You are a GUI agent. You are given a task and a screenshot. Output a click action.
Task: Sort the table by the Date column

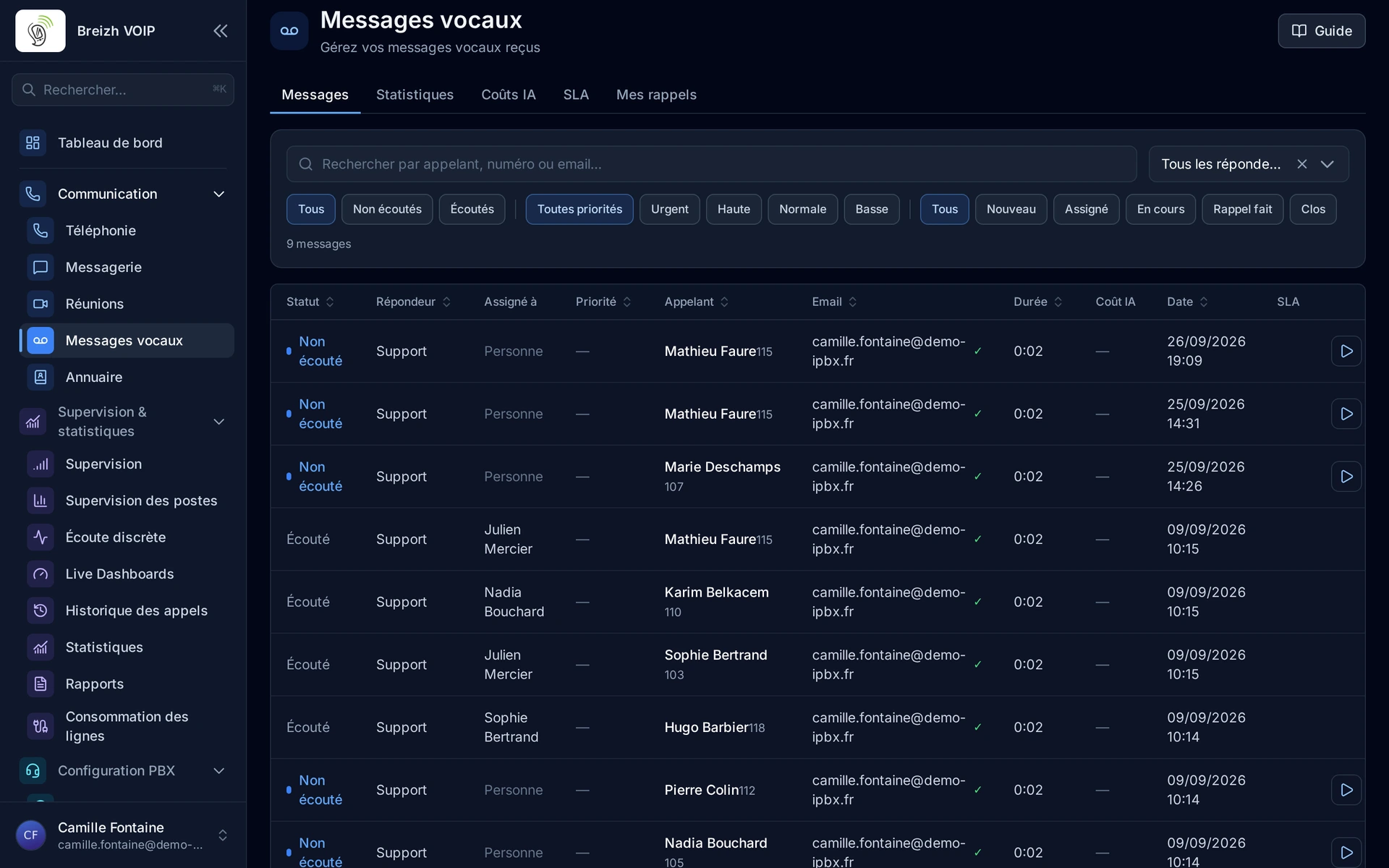pyautogui.click(x=1187, y=302)
